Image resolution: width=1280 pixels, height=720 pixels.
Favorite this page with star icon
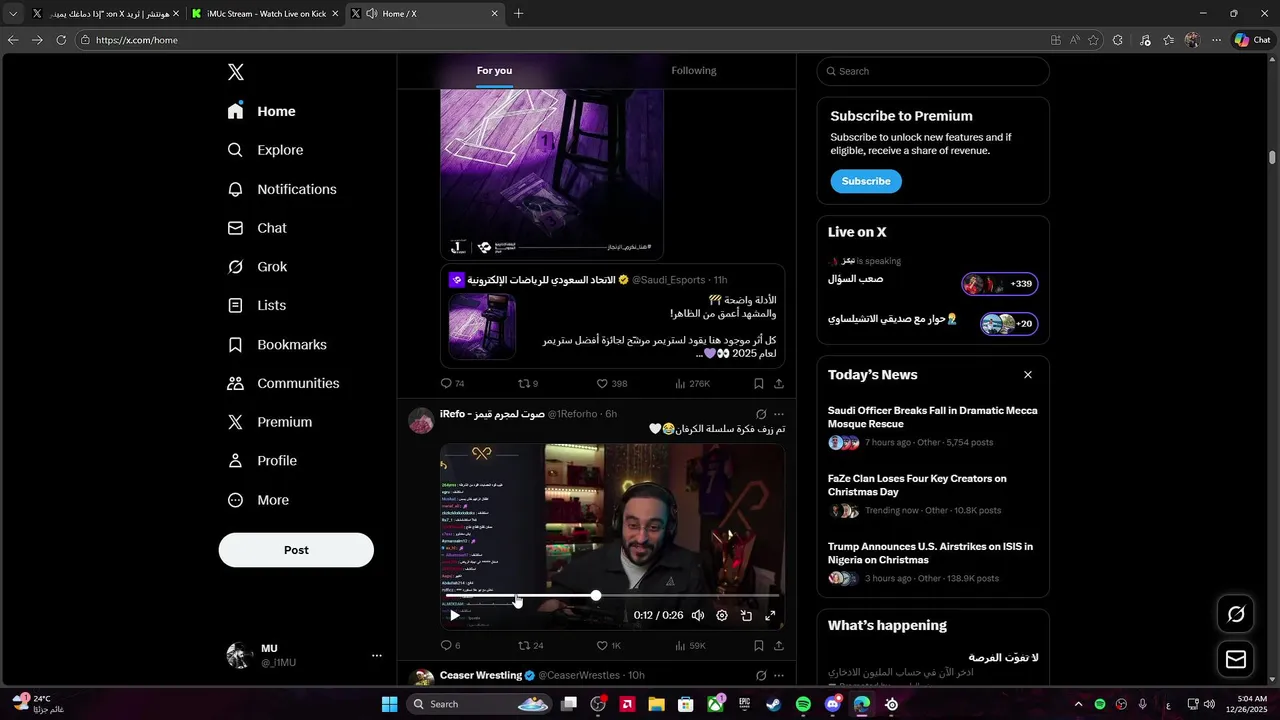[x=1093, y=40]
